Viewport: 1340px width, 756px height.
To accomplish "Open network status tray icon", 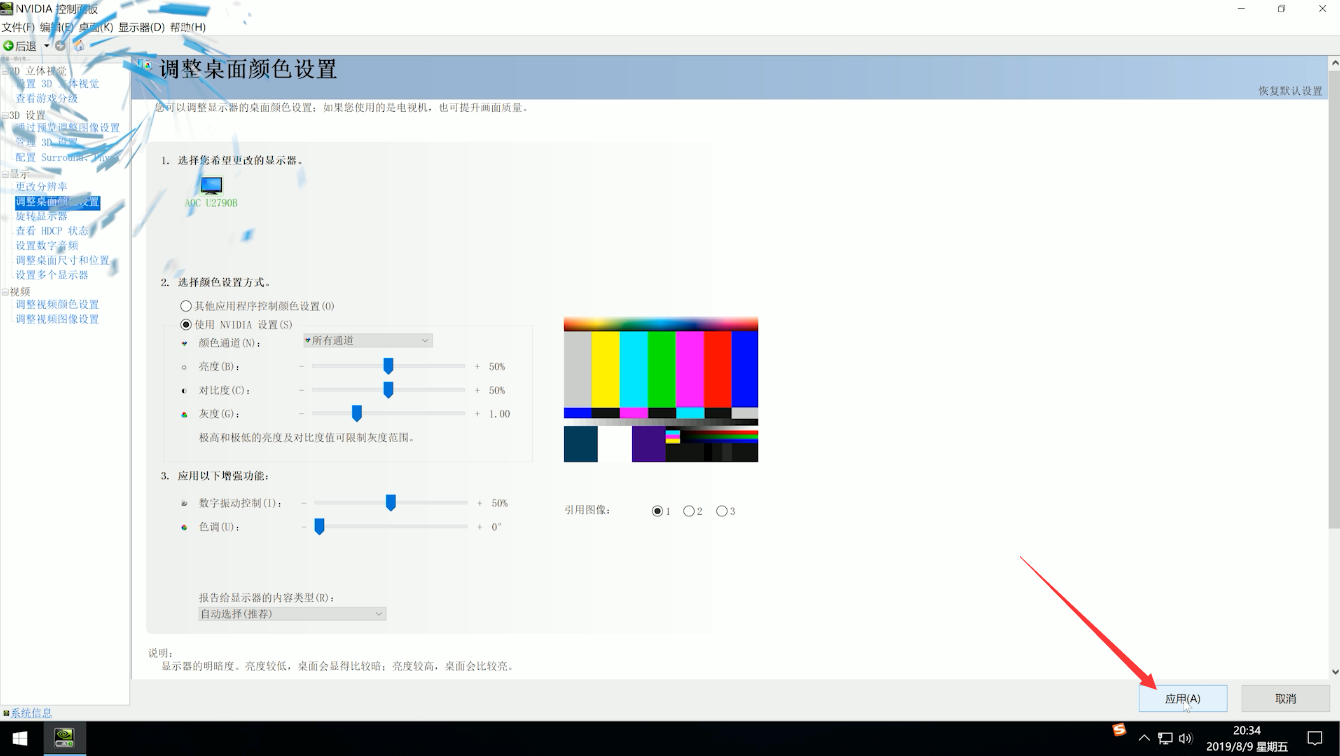I will 1165,739.
